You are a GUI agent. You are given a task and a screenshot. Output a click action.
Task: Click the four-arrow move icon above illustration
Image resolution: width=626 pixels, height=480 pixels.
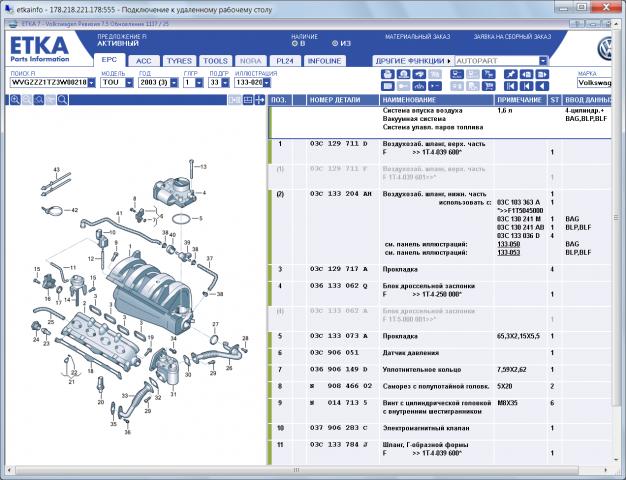coord(260,100)
